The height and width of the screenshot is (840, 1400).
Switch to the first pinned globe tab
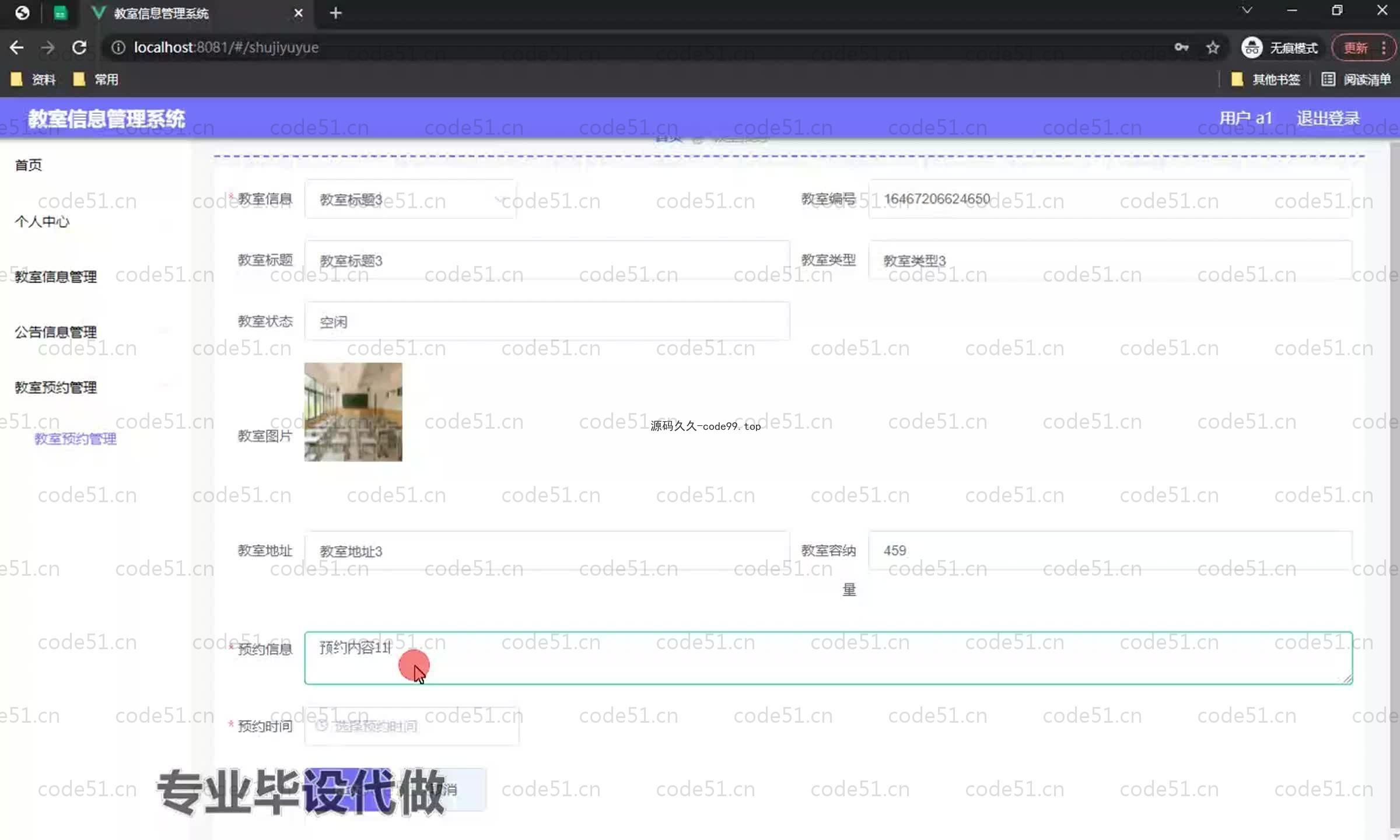[22, 13]
